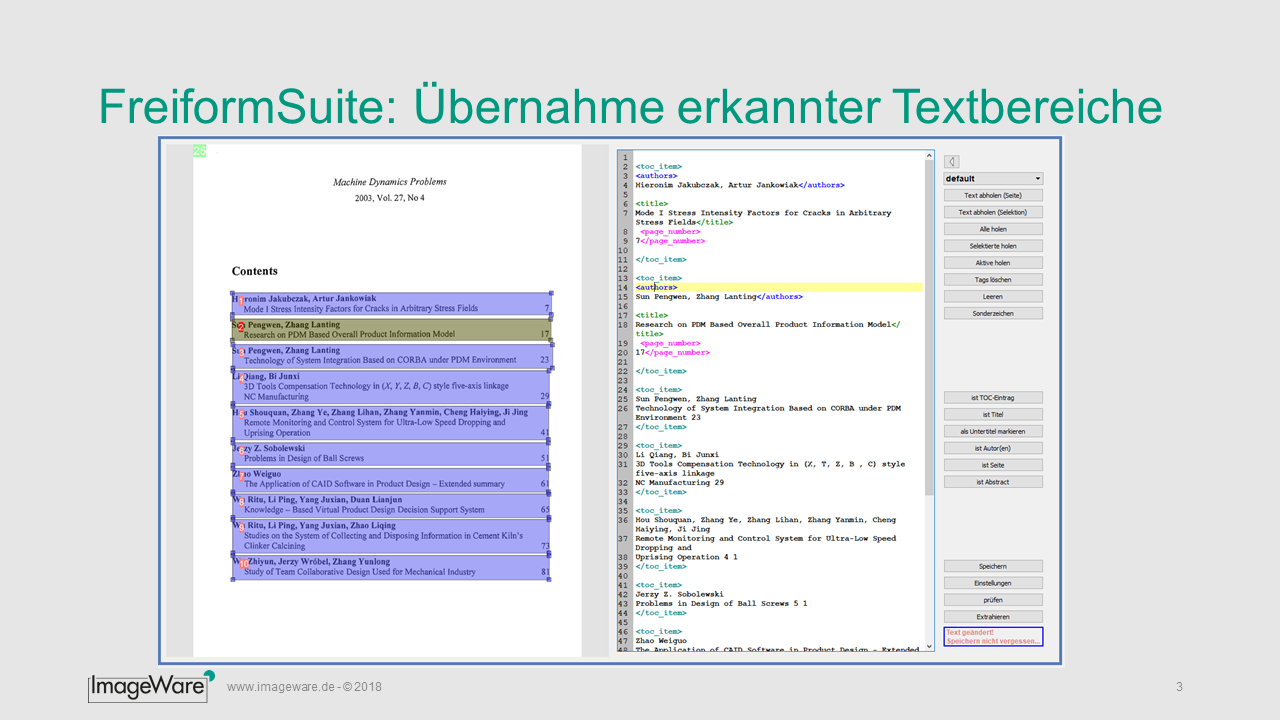The height and width of the screenshot is (720, 1280).
Task: Click the 'prüfen' button
Action: tap(993, 600)
